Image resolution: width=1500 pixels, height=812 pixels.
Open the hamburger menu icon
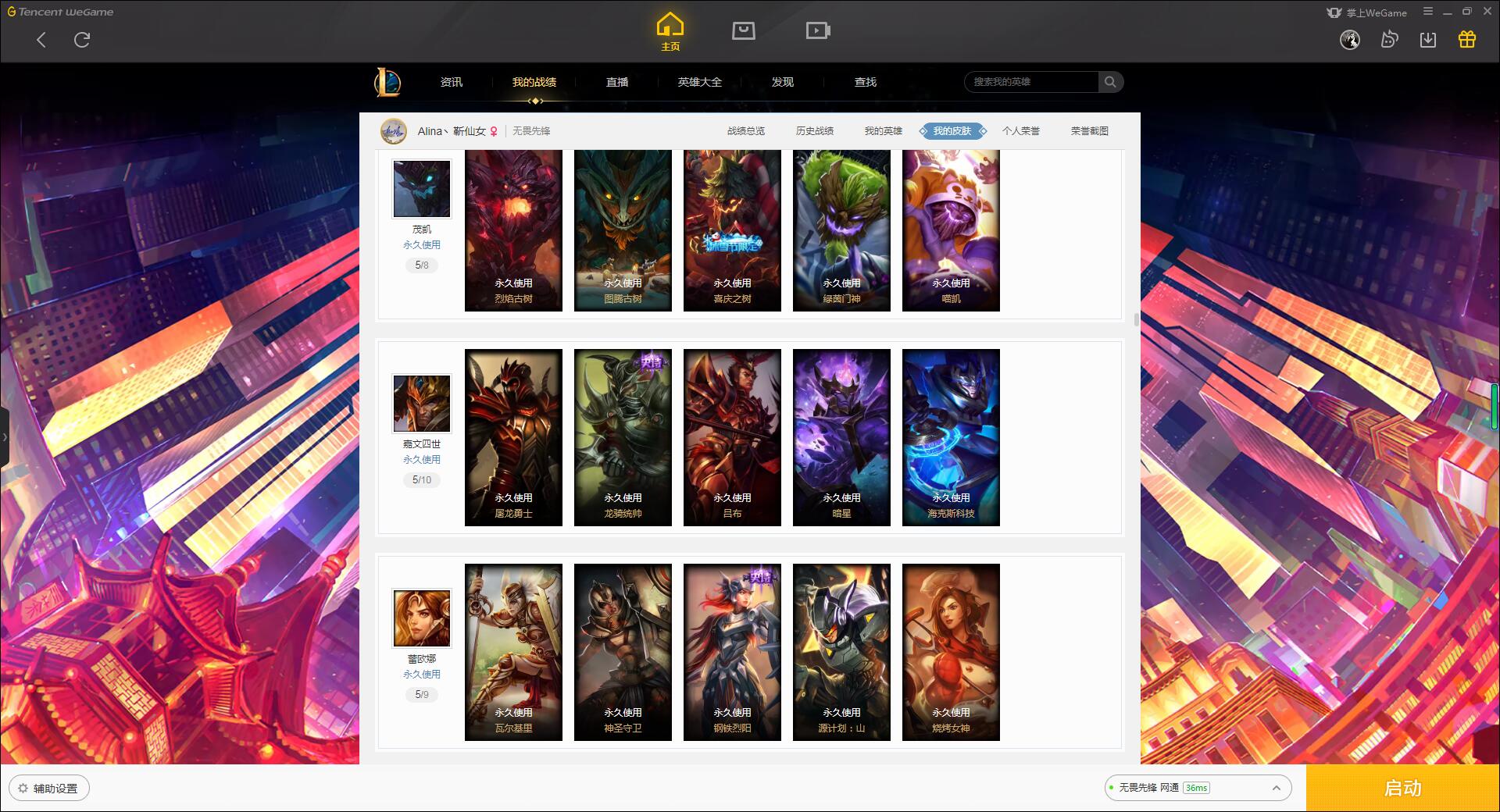pos(1428,12)
